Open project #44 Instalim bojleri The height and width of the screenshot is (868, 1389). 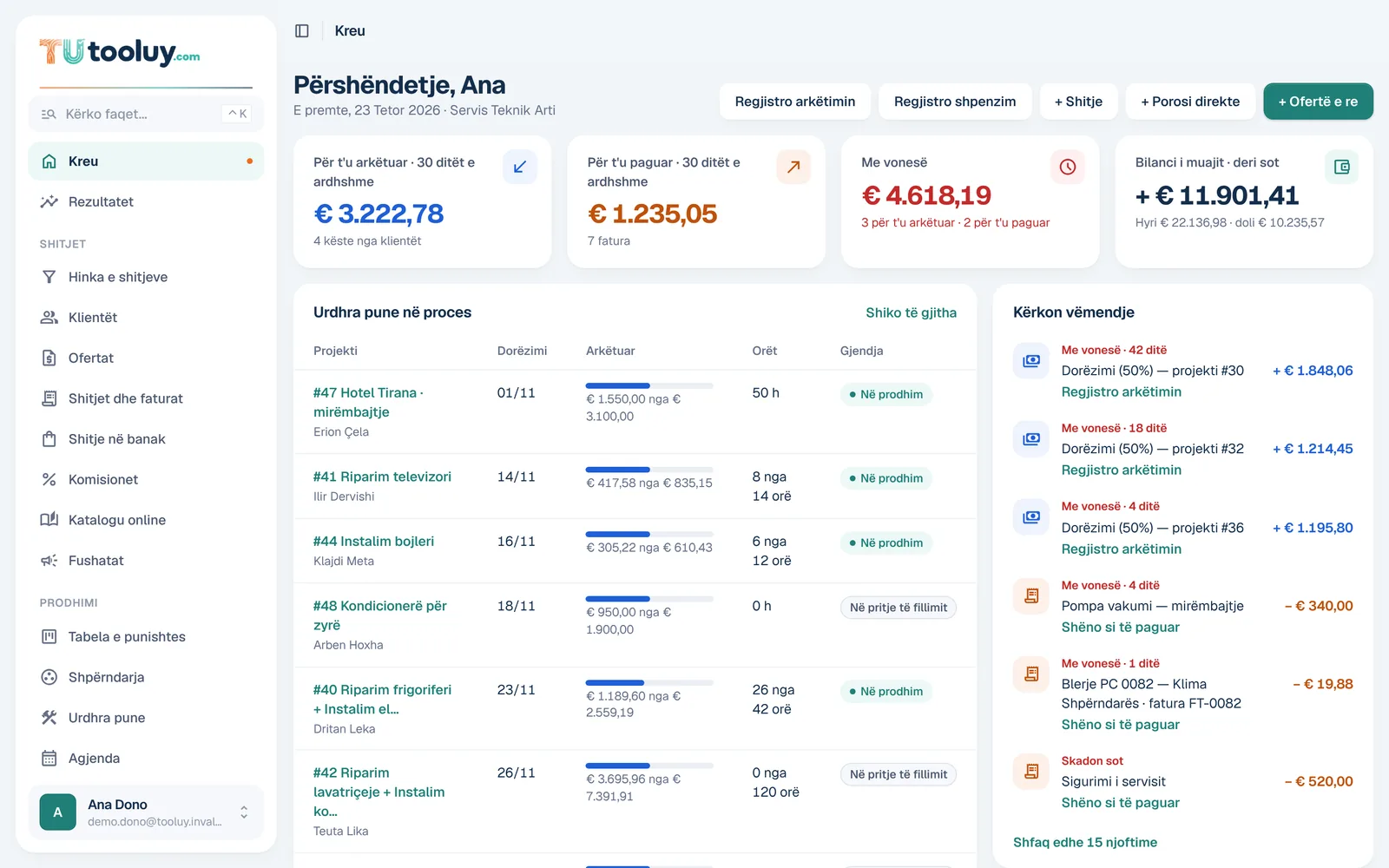(x=373, y=541)
